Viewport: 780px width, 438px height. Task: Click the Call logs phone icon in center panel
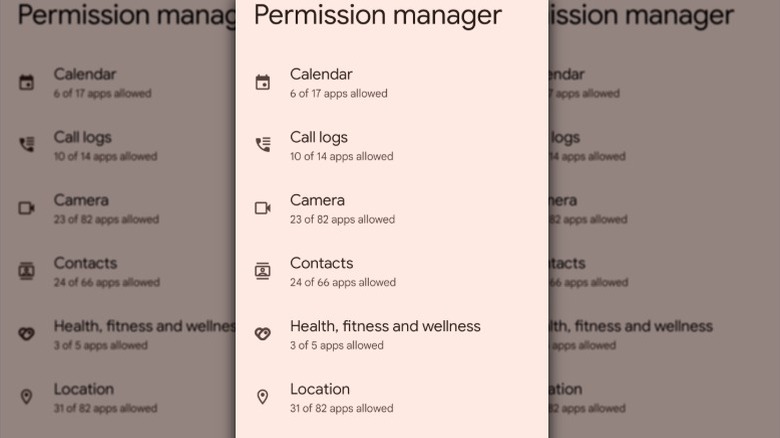pos(263,145)
